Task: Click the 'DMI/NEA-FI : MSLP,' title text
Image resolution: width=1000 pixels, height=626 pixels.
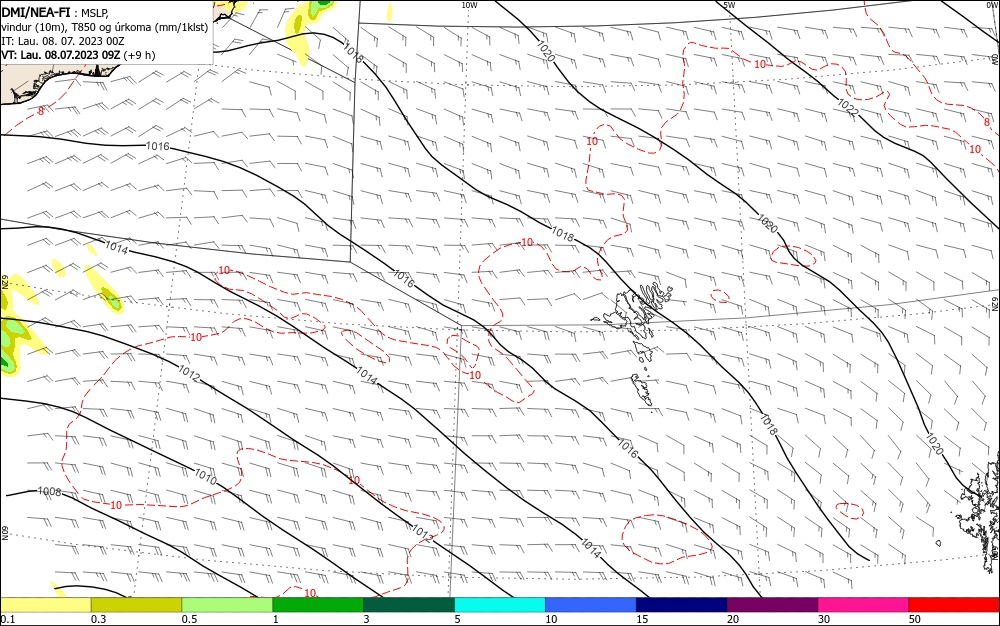Action: click(x=55, y=13)
